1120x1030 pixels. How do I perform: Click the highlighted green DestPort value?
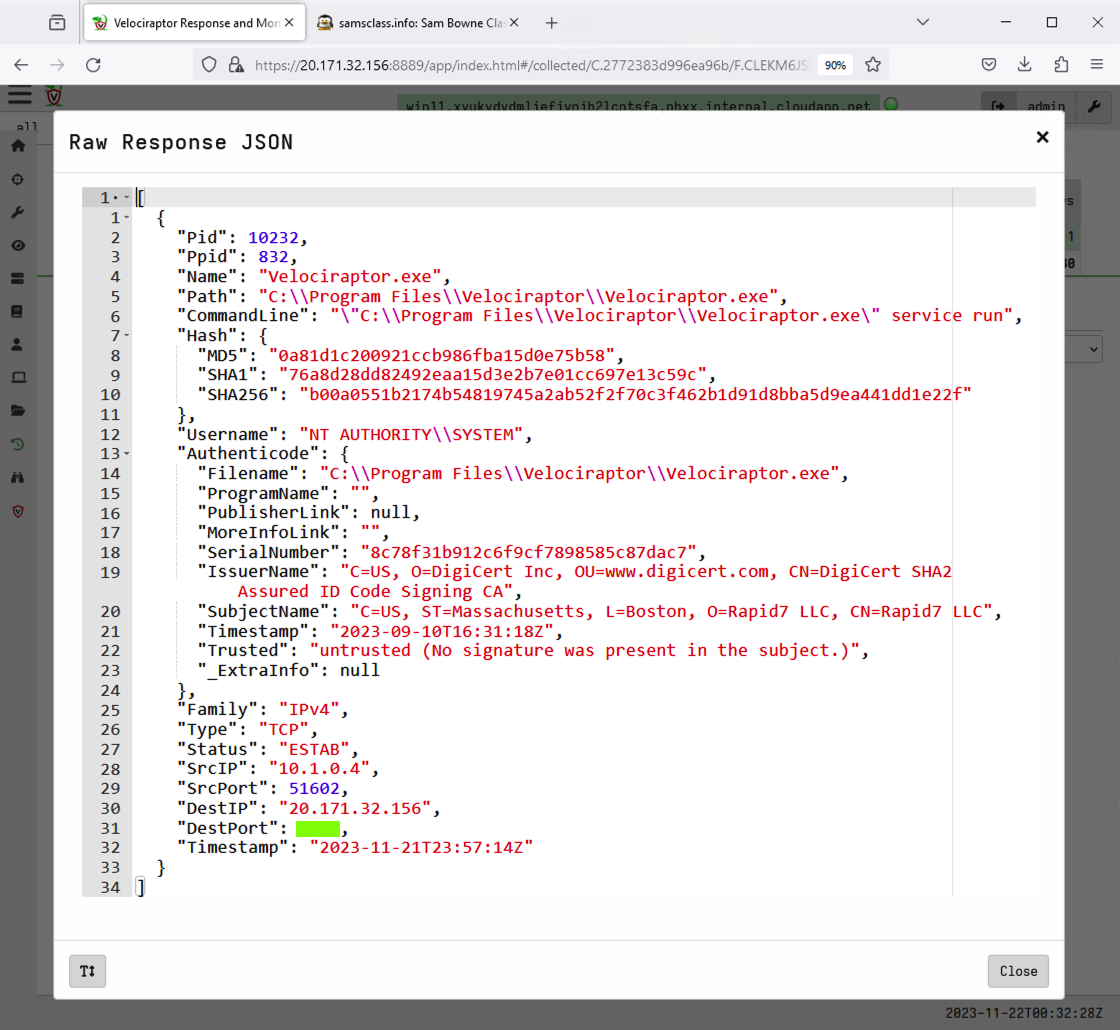[x=318, y=828]
